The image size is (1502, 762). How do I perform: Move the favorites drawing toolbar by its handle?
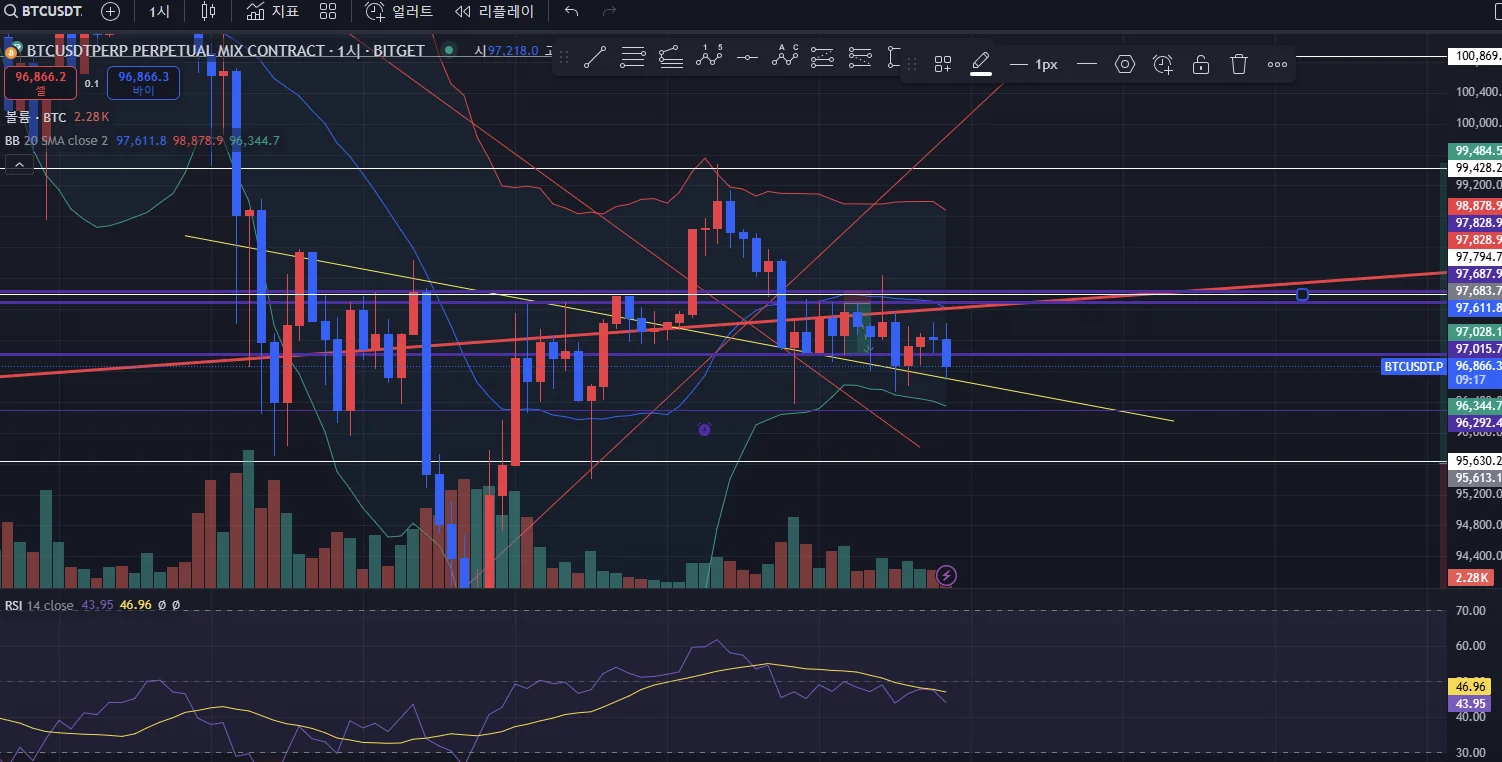pos(564,58)
